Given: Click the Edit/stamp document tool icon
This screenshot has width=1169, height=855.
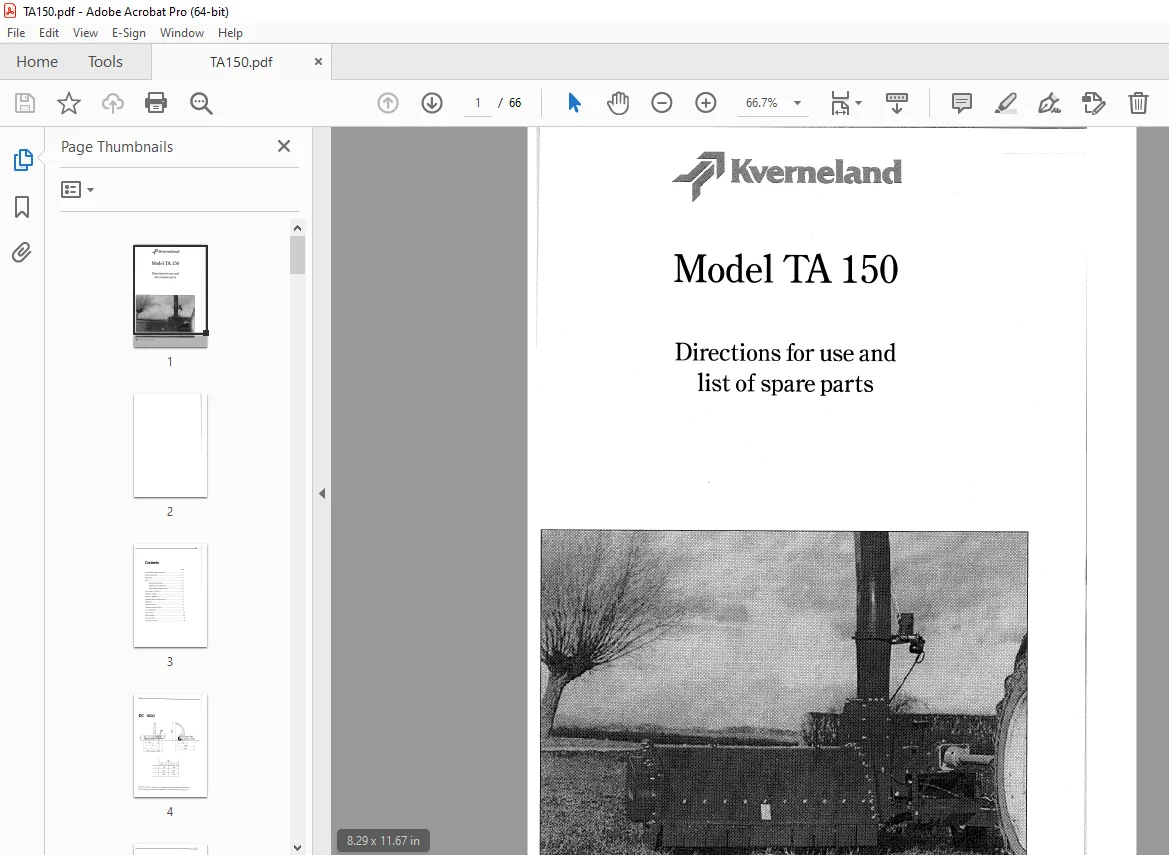Looking at the screenshot, I should coord(1094,103).
